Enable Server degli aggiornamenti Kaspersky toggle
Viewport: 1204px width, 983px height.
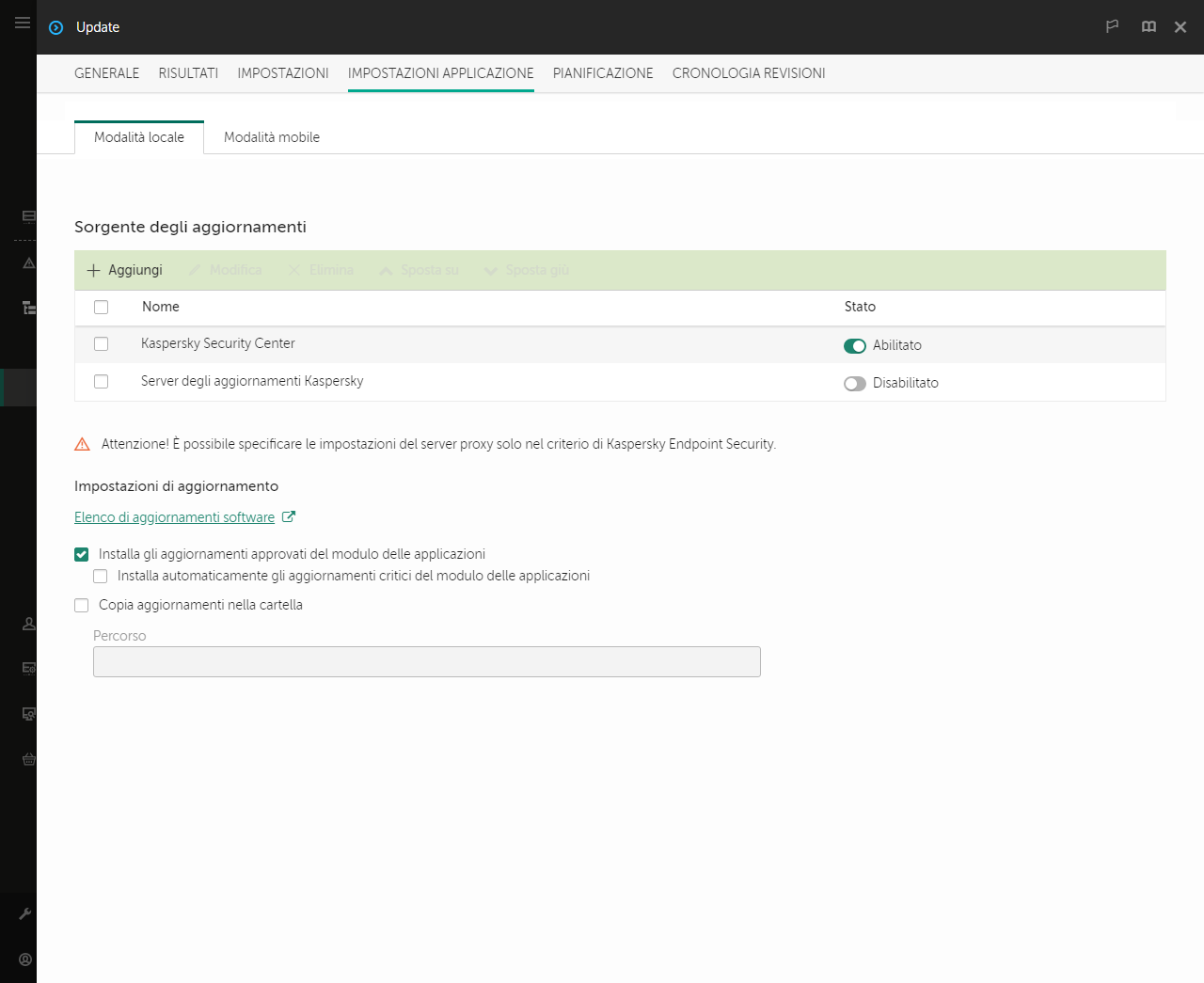[854, 384]
